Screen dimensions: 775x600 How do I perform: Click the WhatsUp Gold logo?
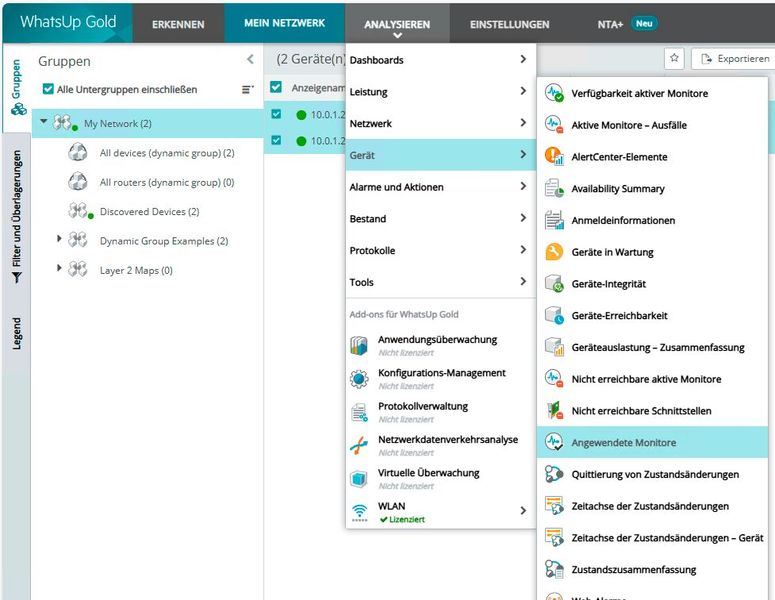click(x=68, y=22)
